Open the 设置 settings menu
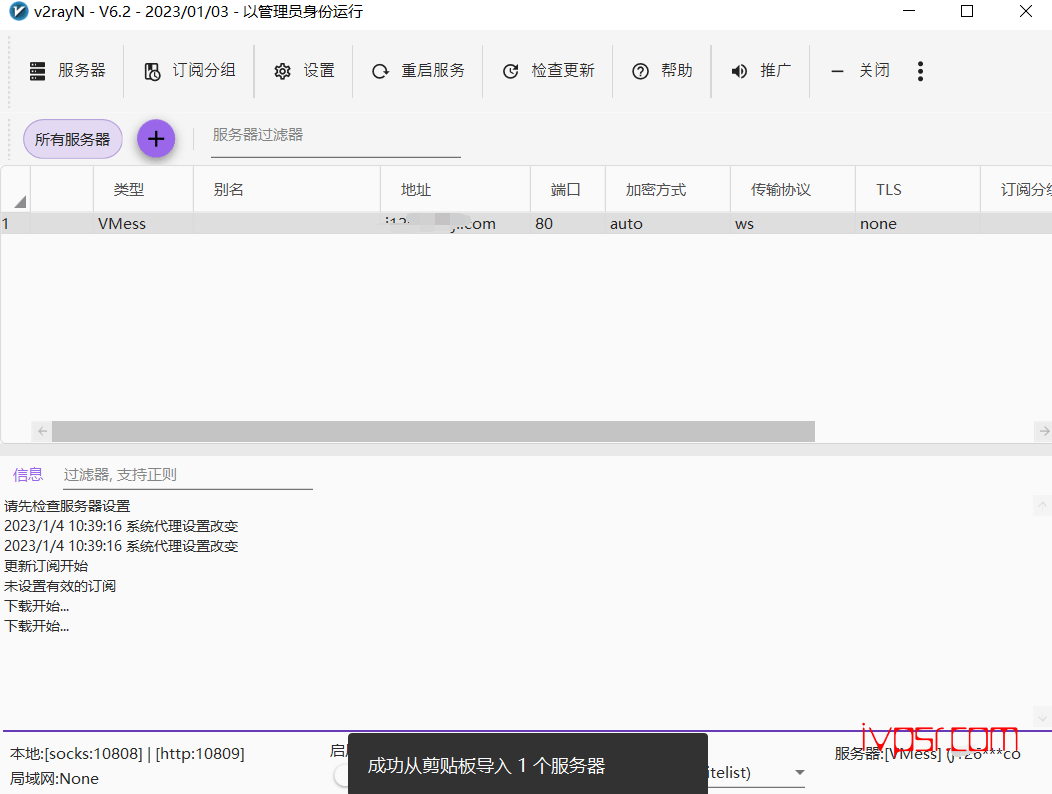 tap(304, 70)
